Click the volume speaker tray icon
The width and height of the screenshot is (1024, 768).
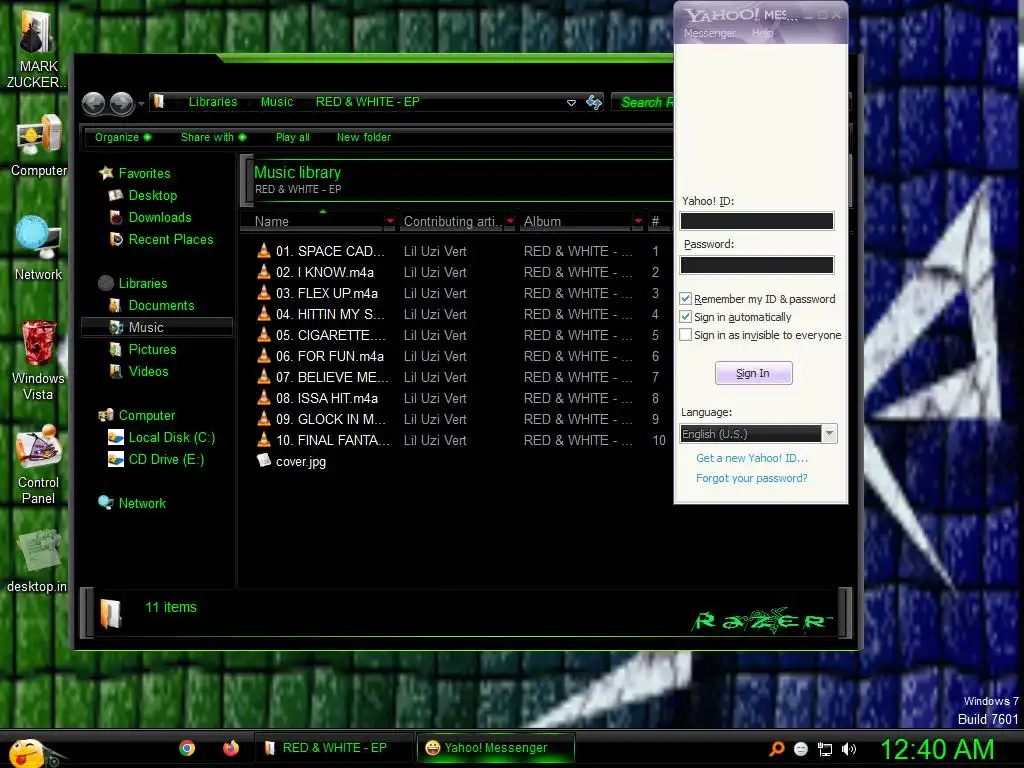[849, 749]
